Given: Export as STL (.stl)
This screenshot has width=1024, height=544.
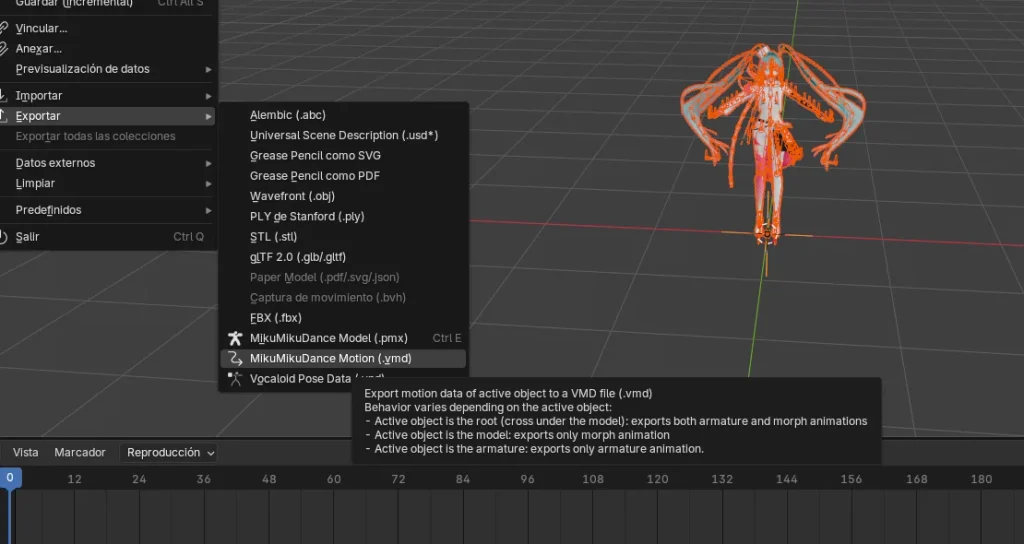Looking at the screenshot, I should pos(344,236).
